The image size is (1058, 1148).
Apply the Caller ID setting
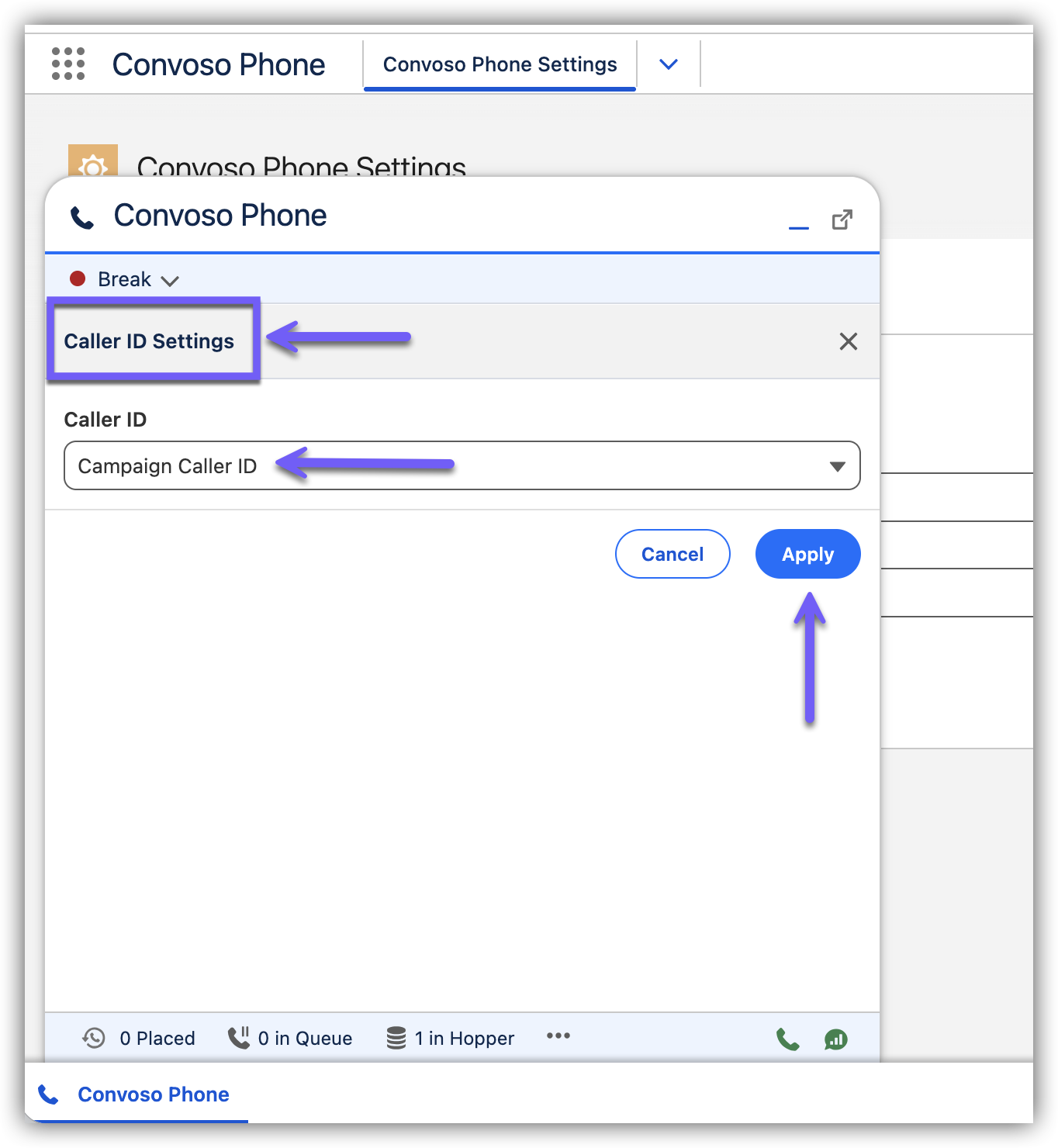click(x=807, y=554)
